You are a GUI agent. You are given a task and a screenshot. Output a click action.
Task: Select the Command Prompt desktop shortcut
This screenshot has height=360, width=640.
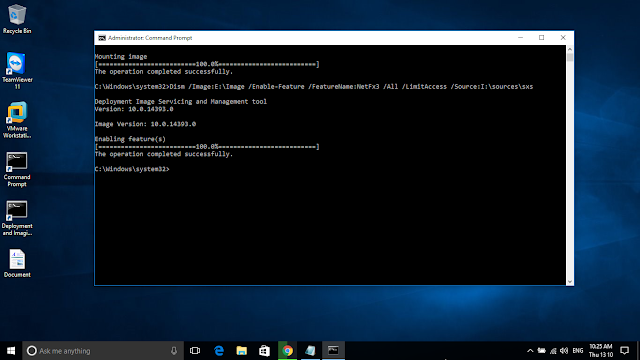(x=17, y=169)
